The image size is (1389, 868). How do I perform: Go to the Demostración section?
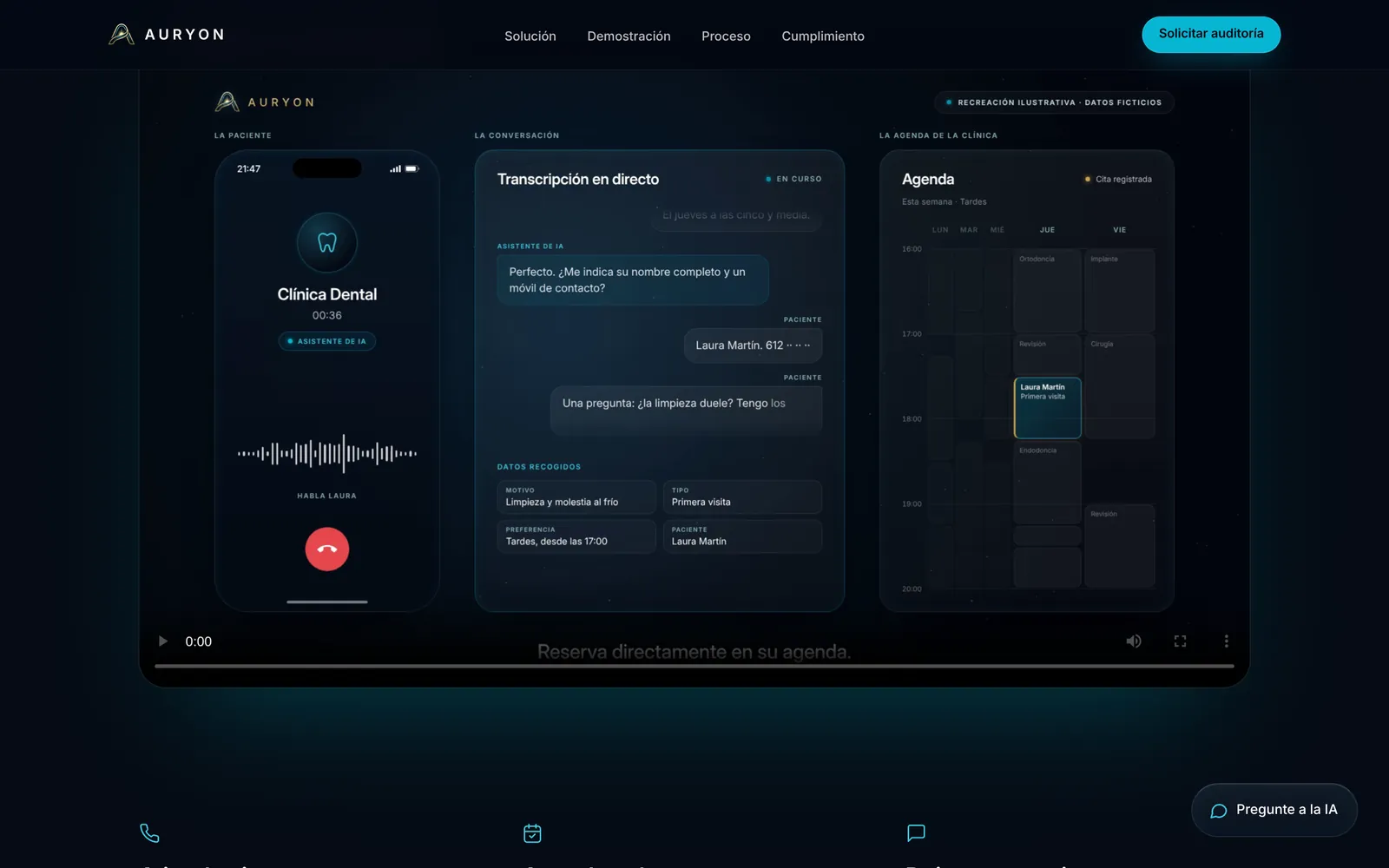coord(629,36)
